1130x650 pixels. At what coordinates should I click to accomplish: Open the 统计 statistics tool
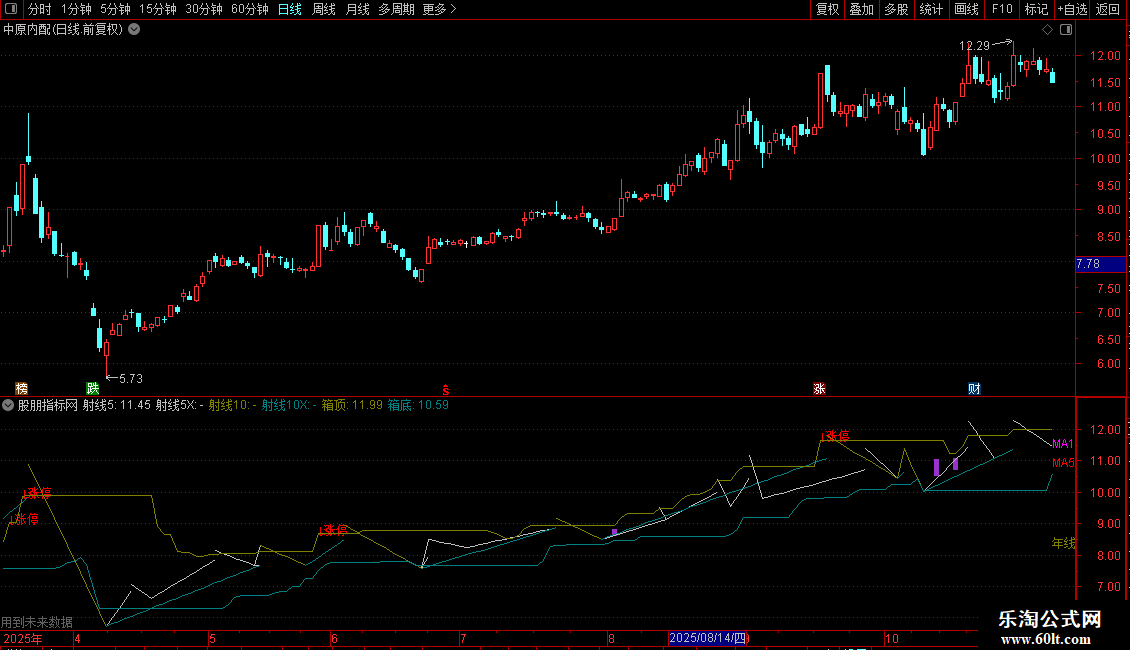coord(931,9)
